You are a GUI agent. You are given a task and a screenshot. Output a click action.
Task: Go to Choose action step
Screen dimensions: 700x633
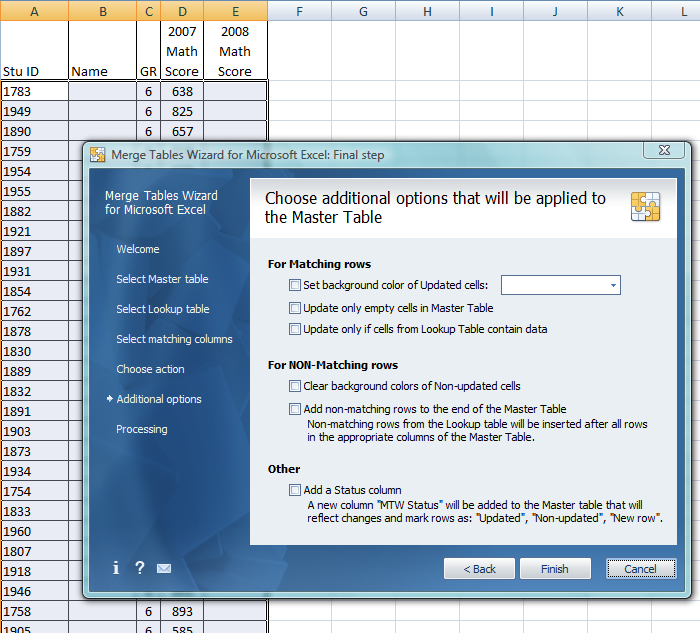150,369
